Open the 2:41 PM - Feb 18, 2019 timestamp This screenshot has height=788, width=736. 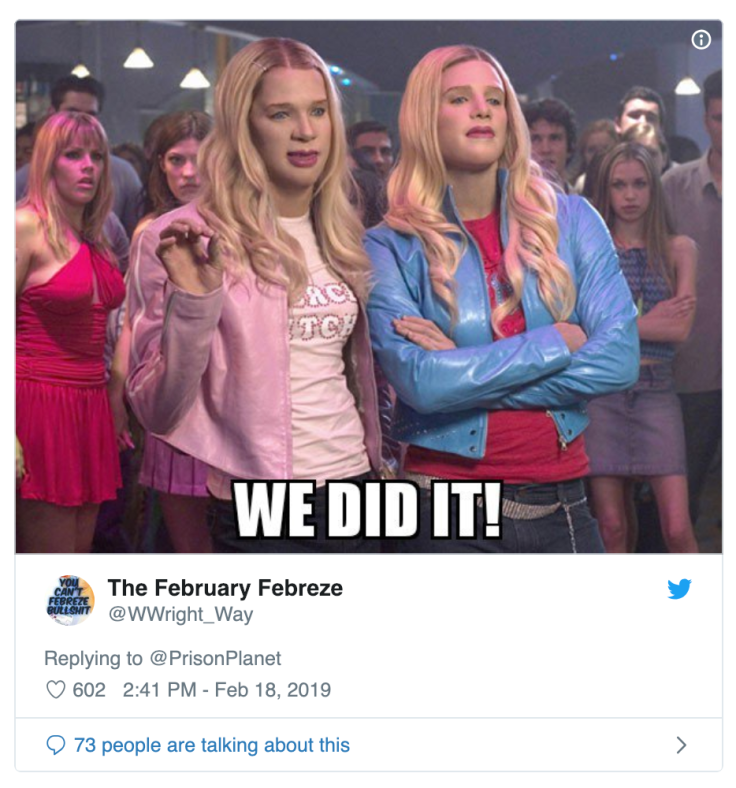pos(227,690)
